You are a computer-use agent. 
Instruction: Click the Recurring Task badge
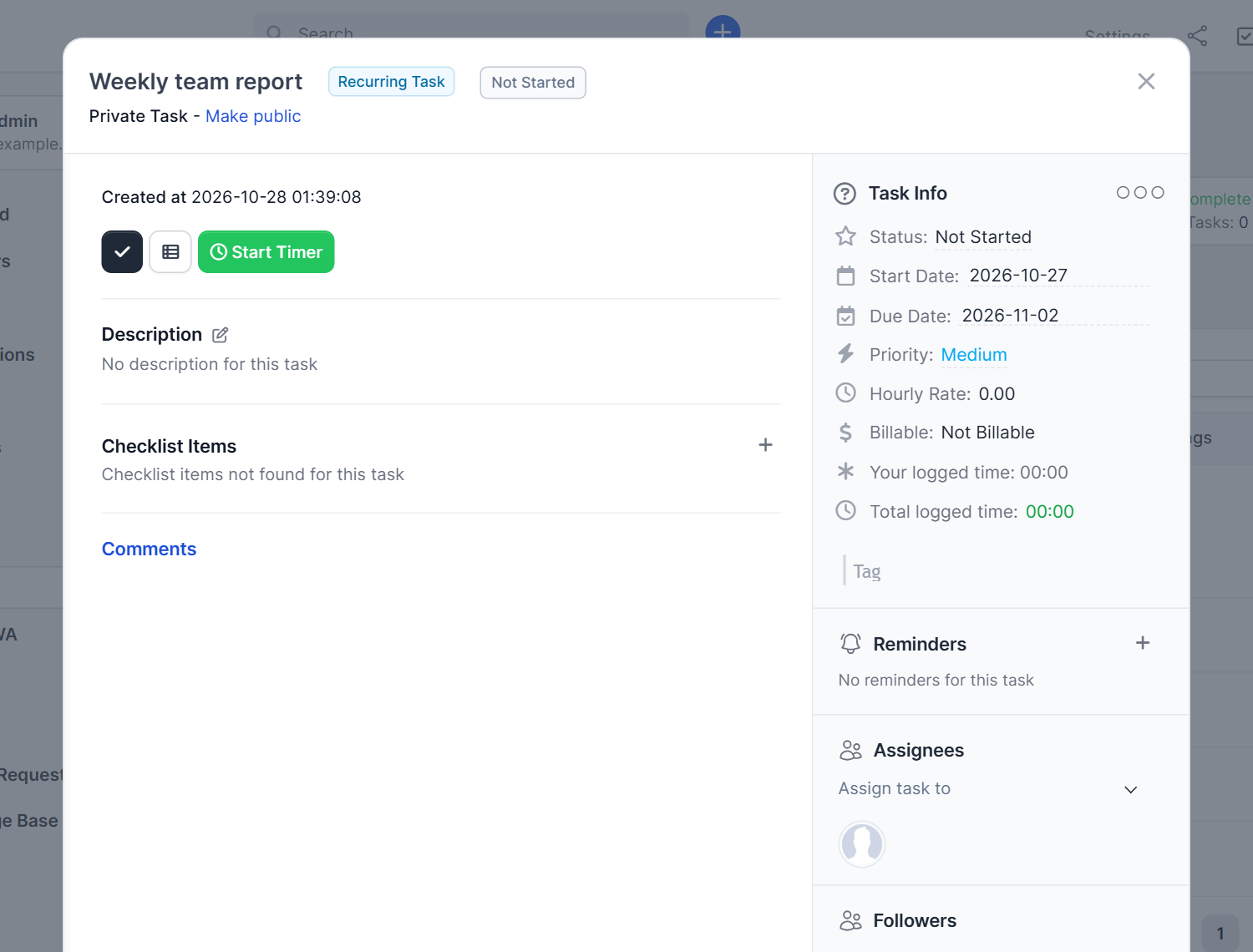(391, 82)
